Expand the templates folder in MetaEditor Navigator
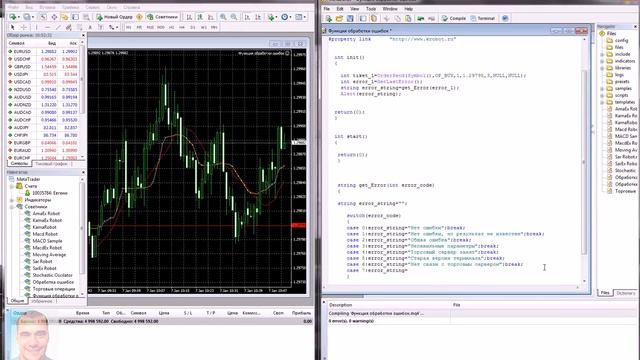 pyautogui.click(x=602, y=102)
